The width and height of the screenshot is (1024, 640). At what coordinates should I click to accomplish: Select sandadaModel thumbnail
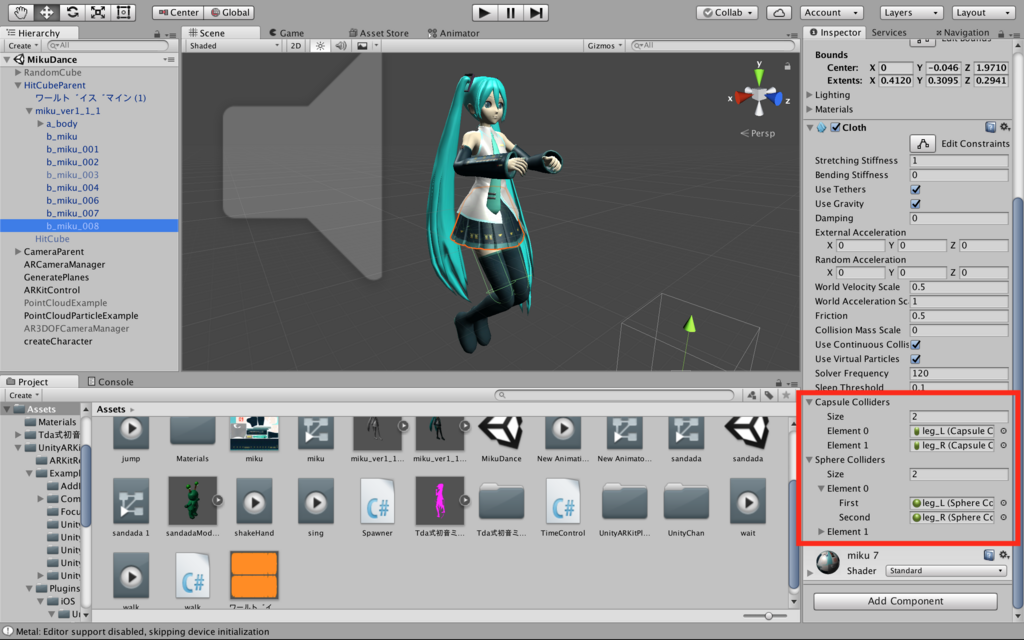click(192, 500)
